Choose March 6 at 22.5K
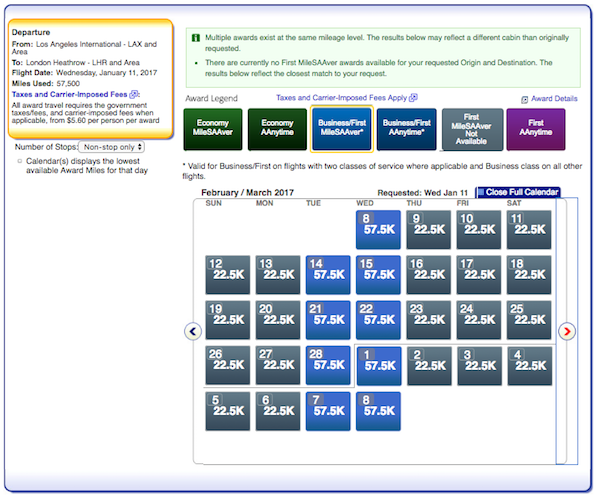This screenshot has height=501, width=600. point(278,411)
